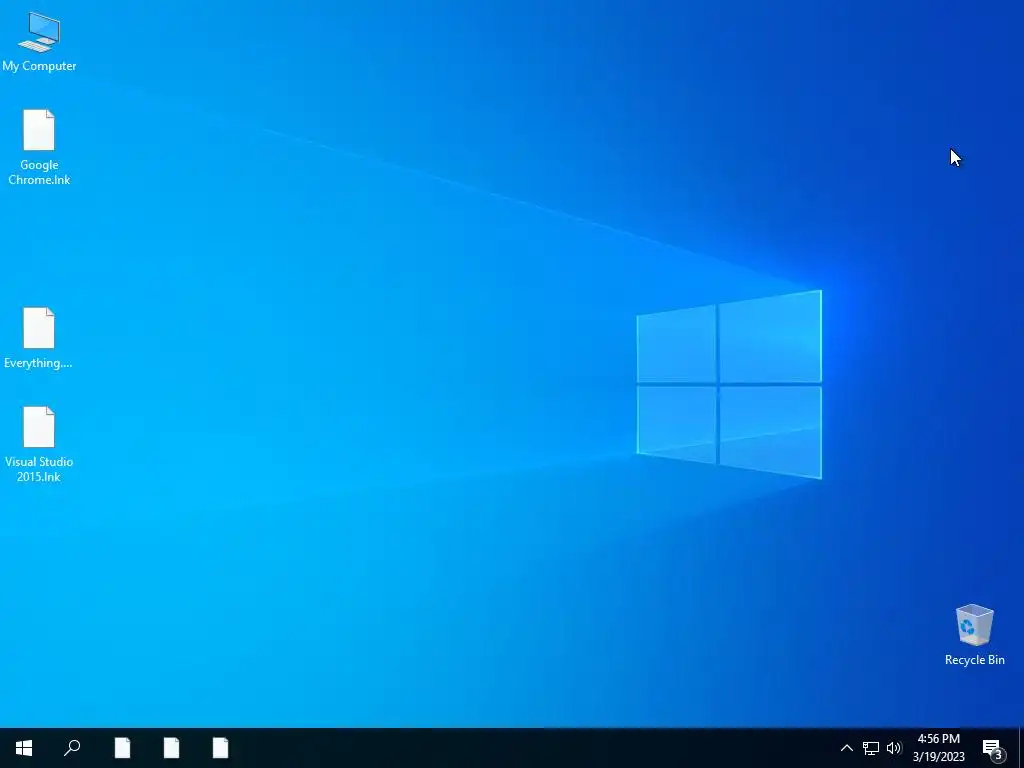Click the middle blank pinned taskbar icon

[171, 748]
